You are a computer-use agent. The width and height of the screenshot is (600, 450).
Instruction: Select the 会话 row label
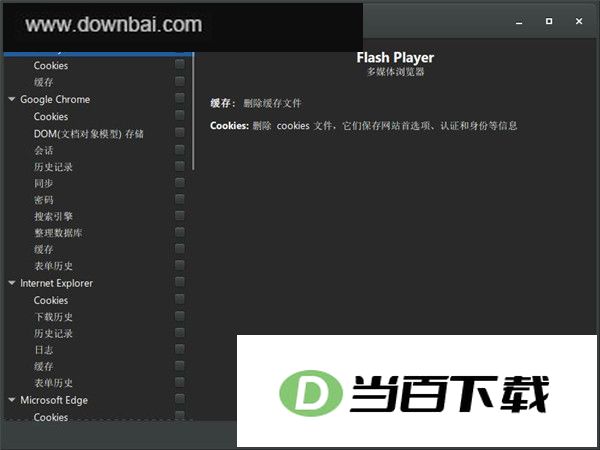tap(44, 150)
